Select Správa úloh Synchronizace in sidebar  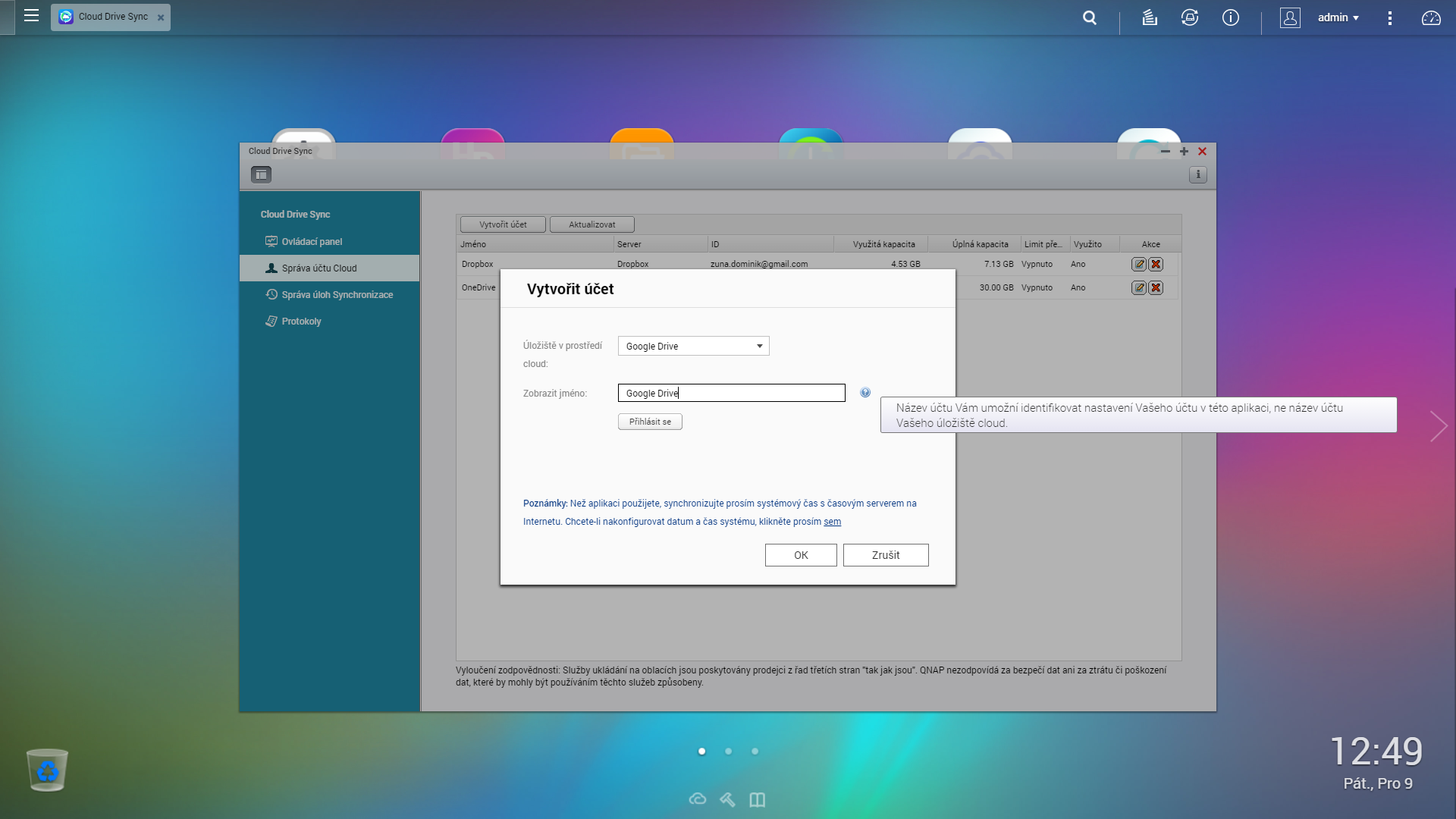coord(337,295)
